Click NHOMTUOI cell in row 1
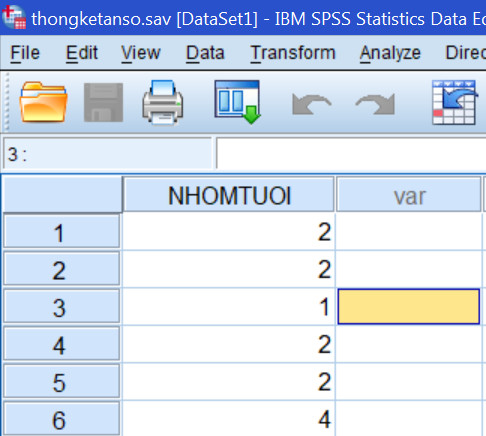The width and height of the screenshot is (486, 436). tap(229, 231)
